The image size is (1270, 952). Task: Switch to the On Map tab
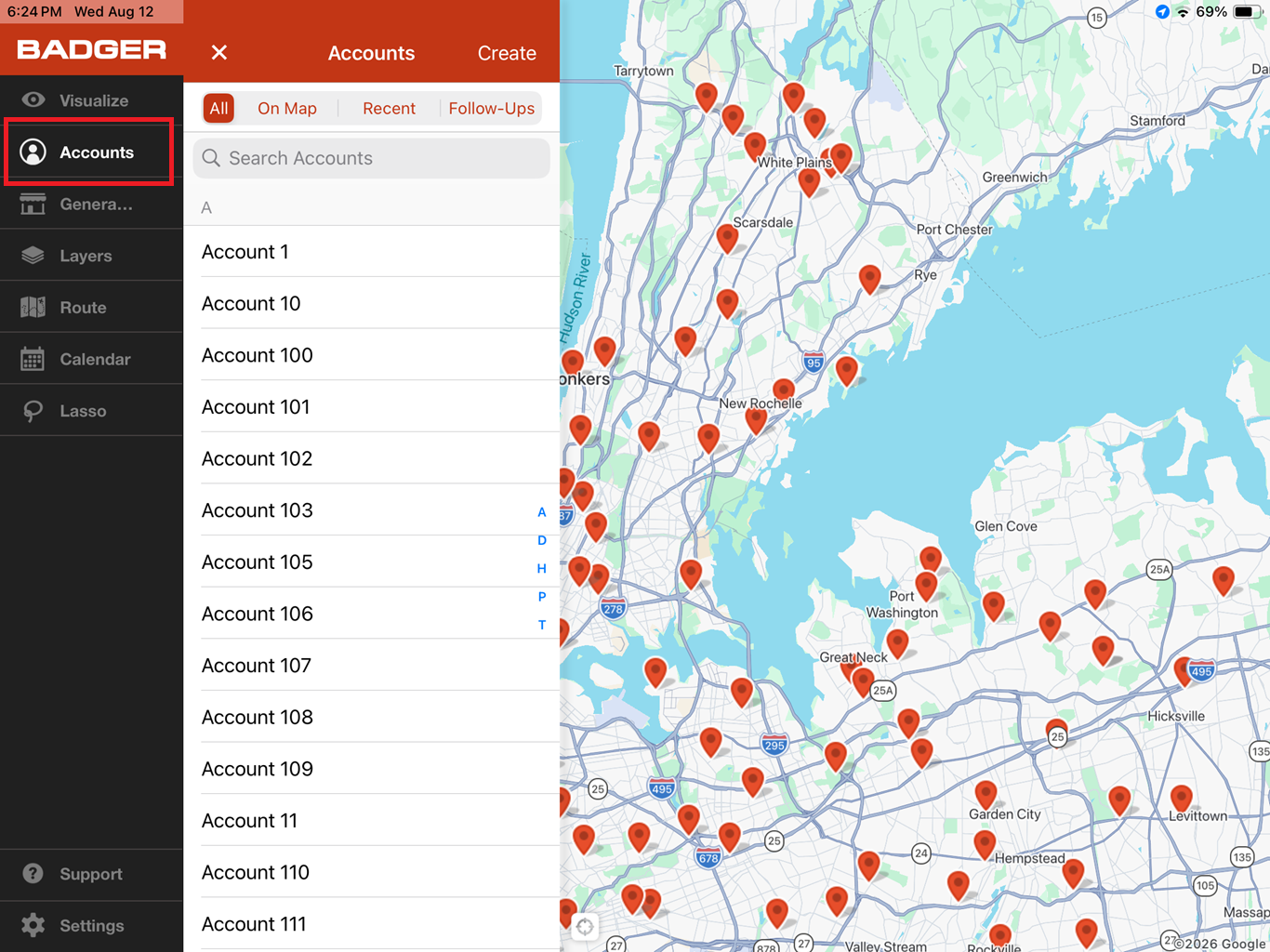click(287, 109)
